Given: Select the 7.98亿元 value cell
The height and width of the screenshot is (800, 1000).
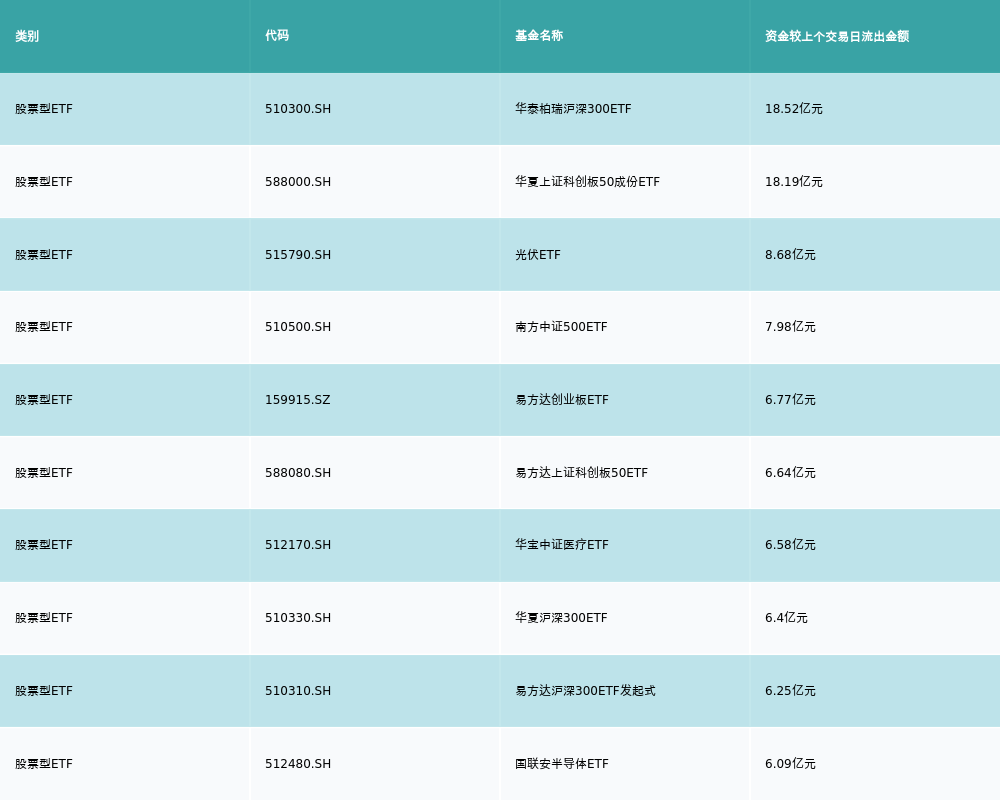Looking at the screenshot, I should (790, 327).
